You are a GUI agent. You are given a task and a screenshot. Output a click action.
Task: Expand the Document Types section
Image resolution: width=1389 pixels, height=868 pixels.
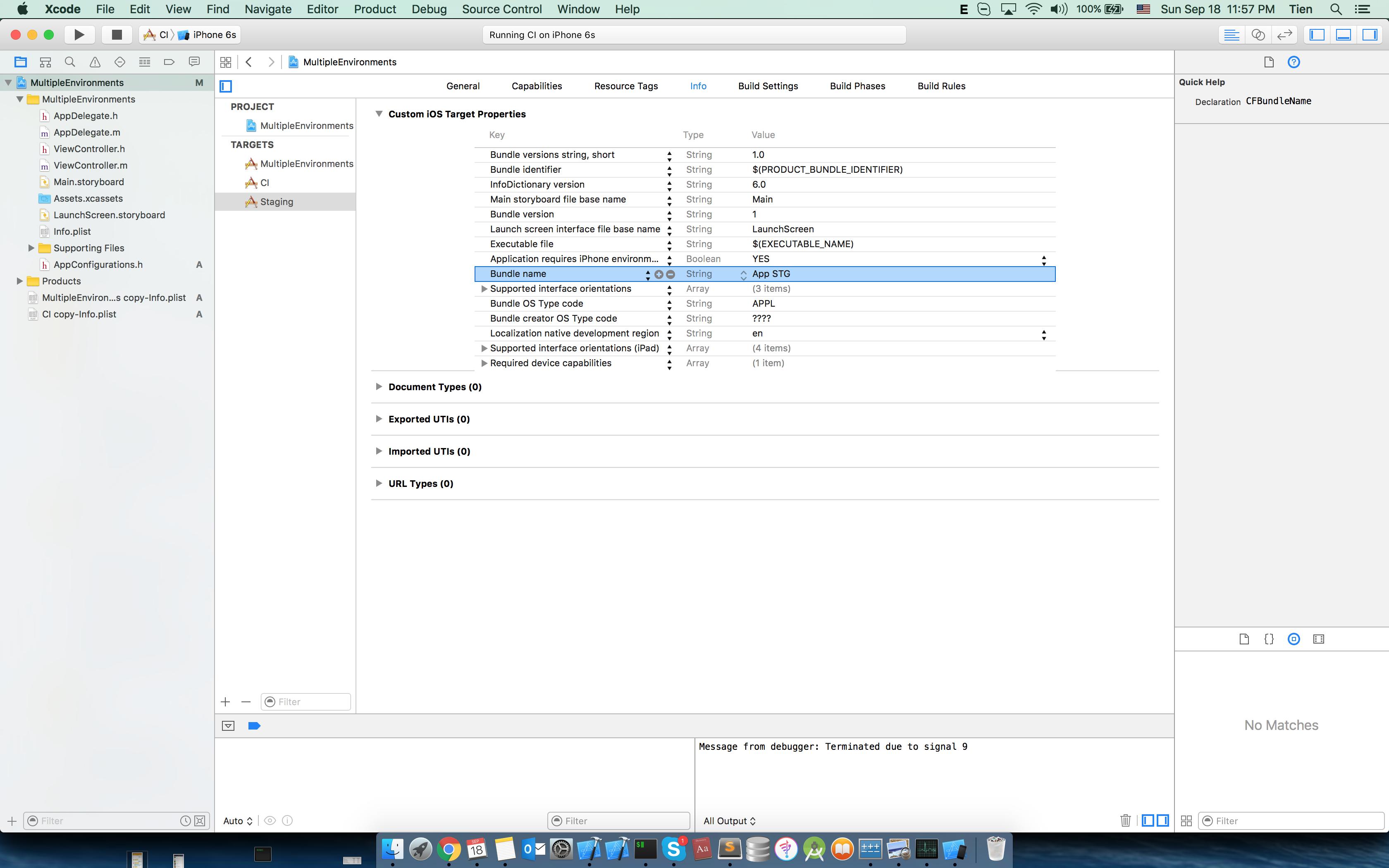pos(379,386)
